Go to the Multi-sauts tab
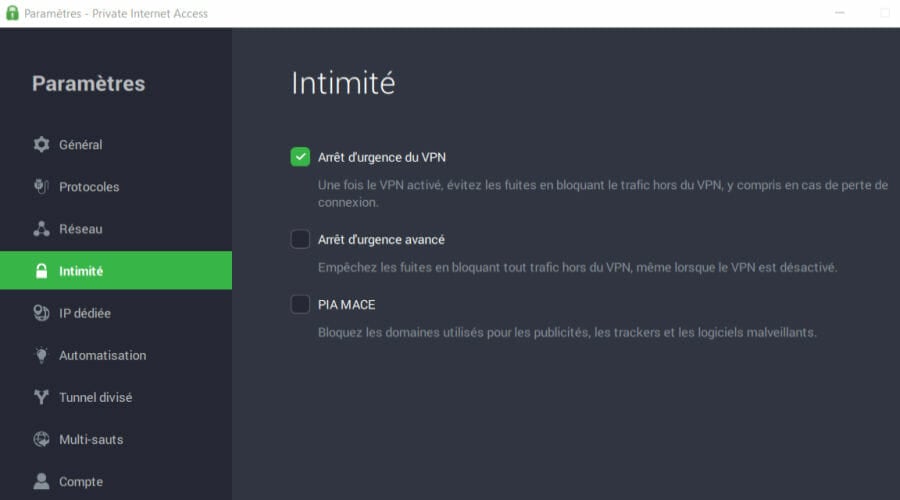This screenshot has height=500, width=900. 116,439
